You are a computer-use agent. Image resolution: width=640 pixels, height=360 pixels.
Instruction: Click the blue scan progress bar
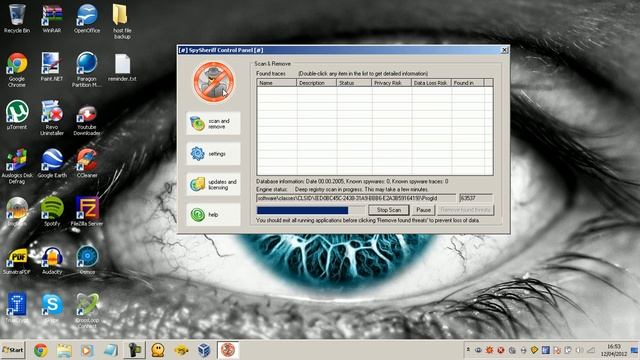[x=310, y=210]
